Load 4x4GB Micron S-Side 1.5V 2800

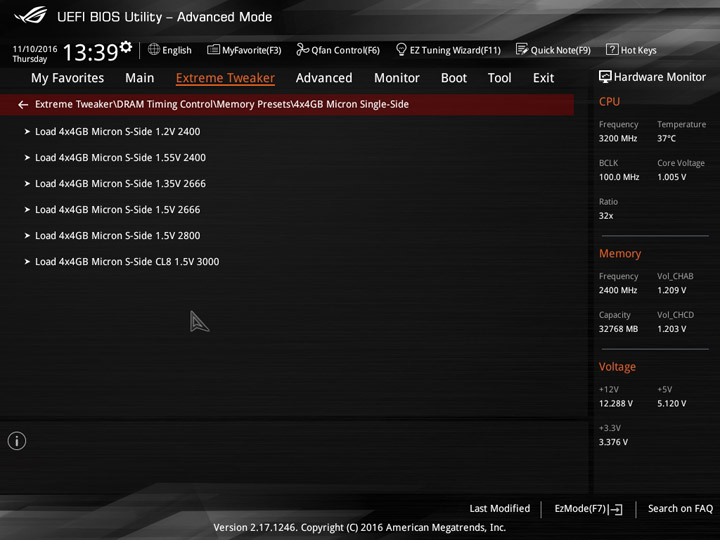[118, 236]
